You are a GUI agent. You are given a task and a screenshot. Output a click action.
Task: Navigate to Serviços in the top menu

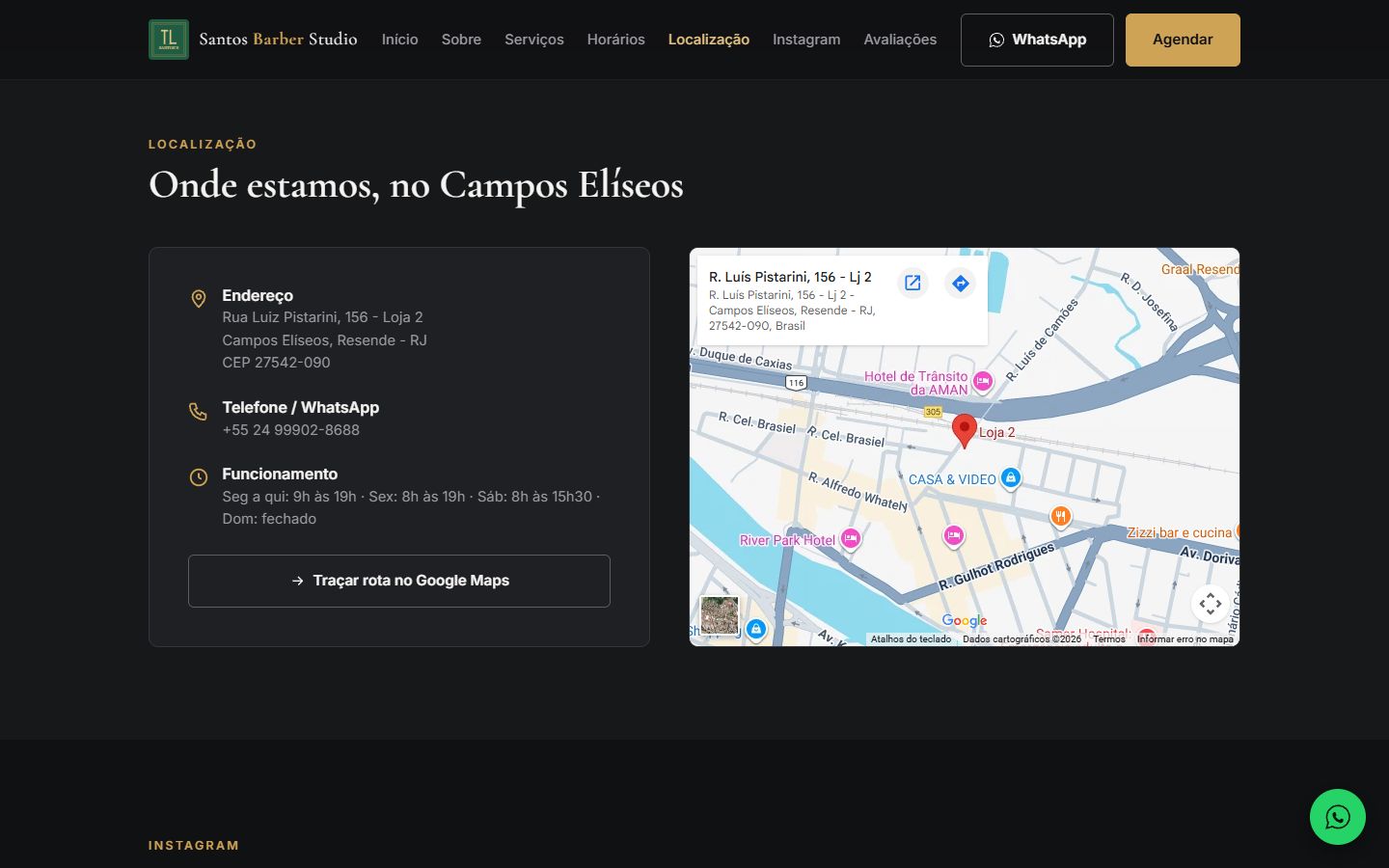(x=534, y=40)
